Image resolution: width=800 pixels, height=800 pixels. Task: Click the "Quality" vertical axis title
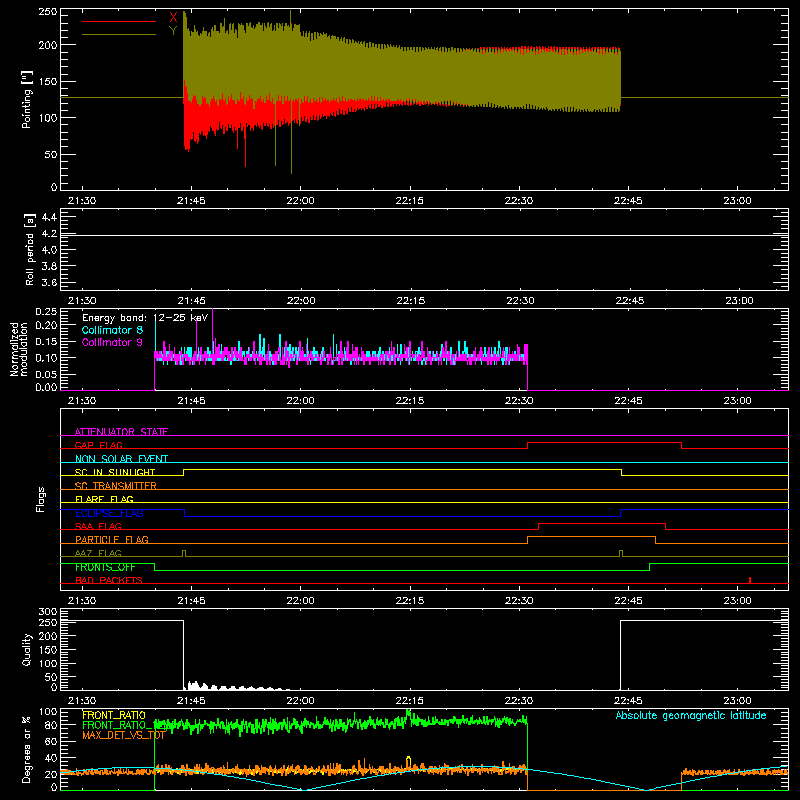point(27,649)
